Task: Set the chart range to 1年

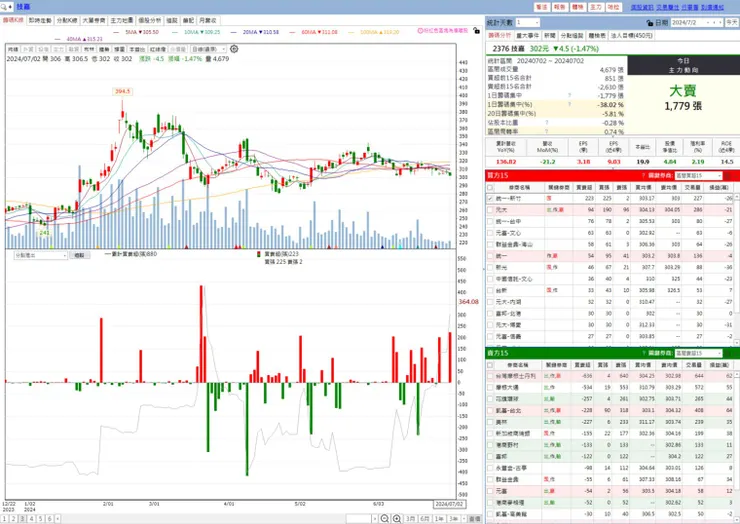Action: pyautogui.click(x=439, y=519)
